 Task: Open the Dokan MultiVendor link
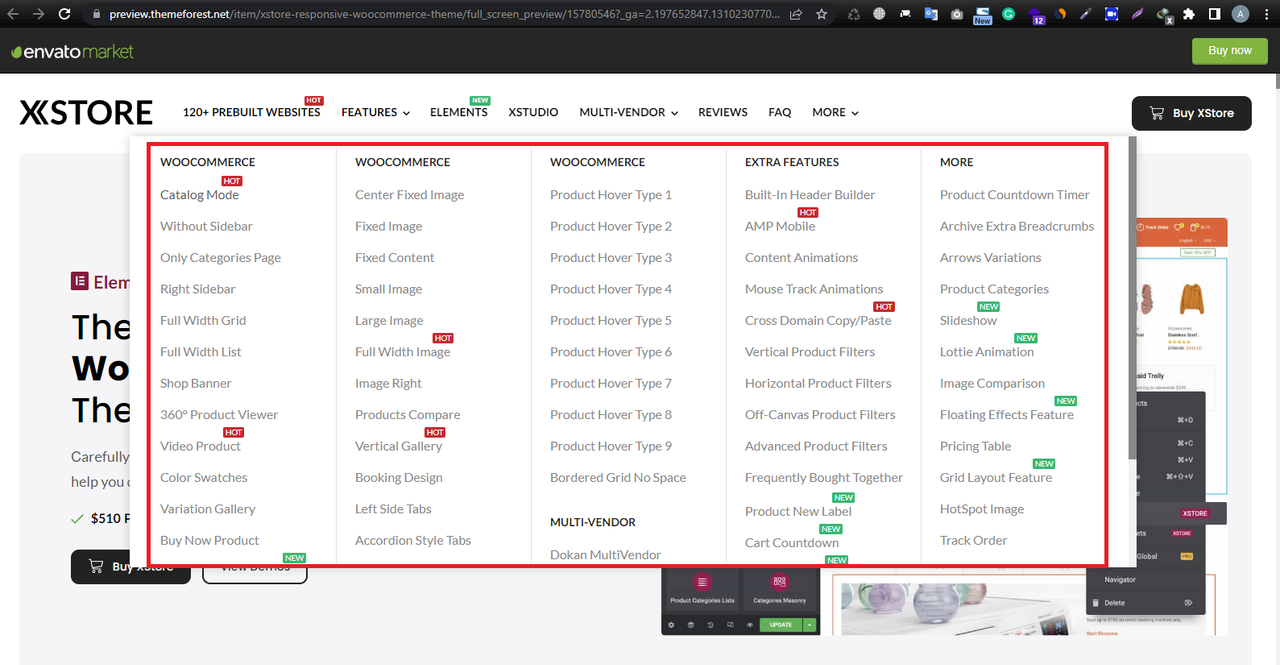pos(606,555)
